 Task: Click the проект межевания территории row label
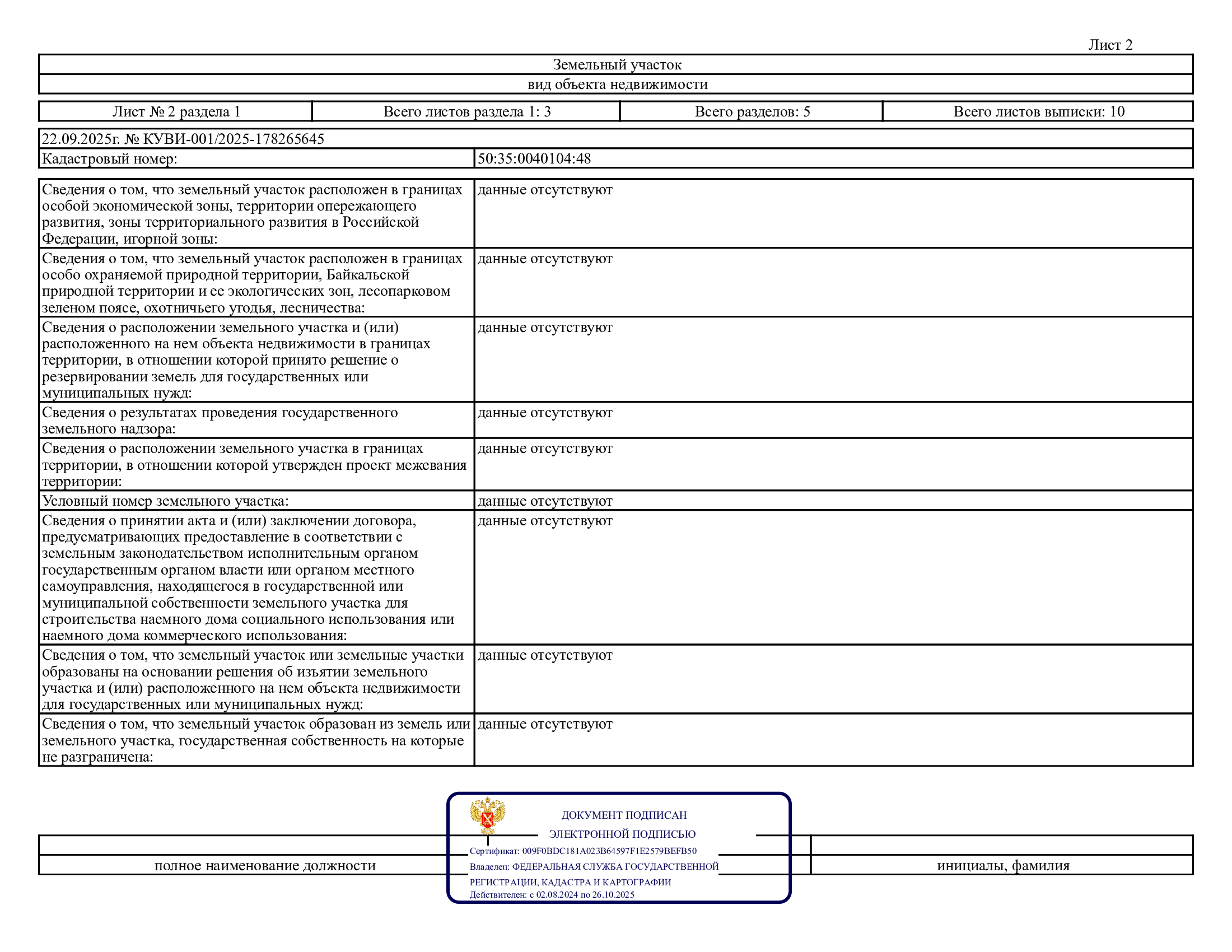(254, 465)
